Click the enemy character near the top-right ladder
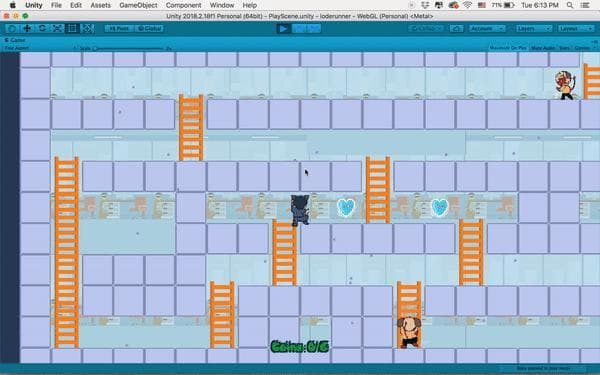600x375 pixels. coord(565,85)
